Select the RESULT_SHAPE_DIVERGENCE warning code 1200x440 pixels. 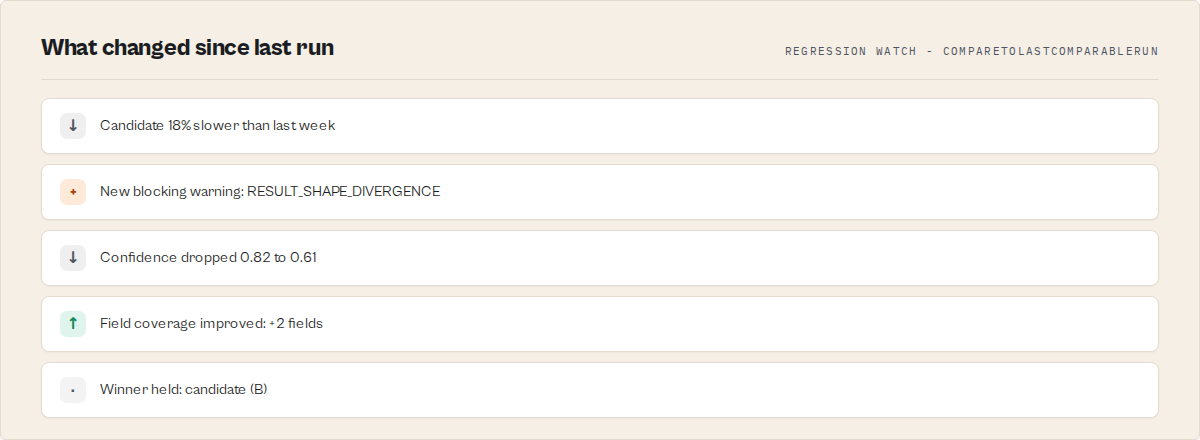coord(344,192)
